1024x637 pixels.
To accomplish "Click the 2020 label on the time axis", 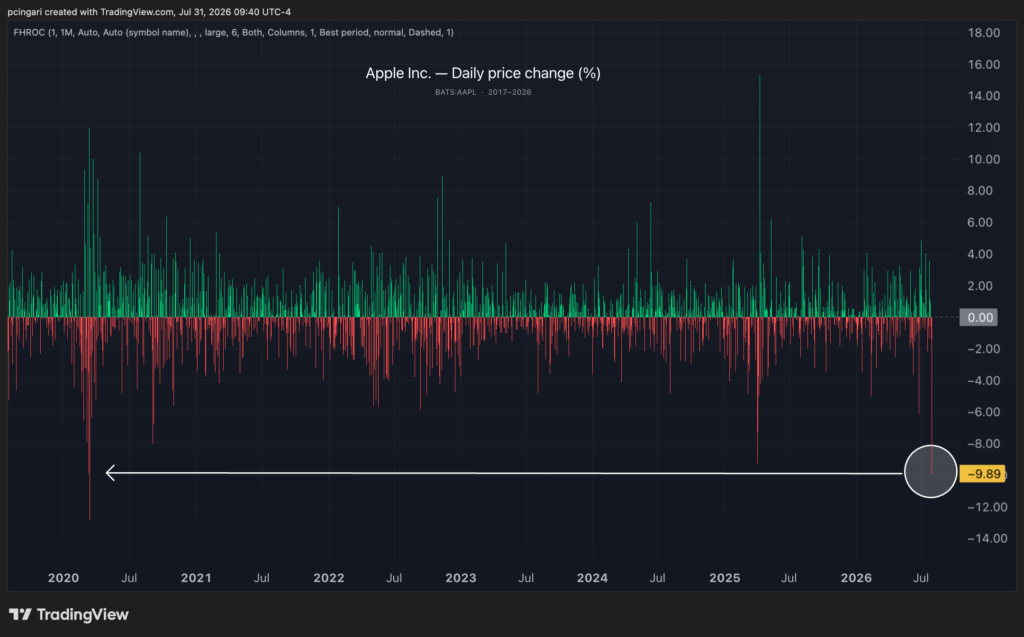I will pos(63,578).
